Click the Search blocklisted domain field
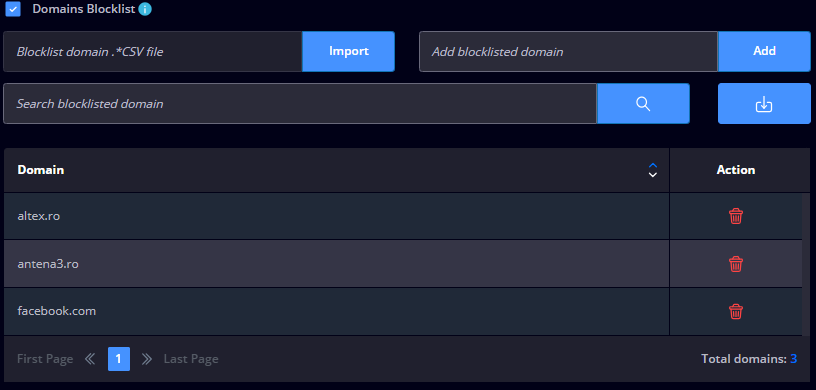Screen dimensions: 816x390 pyautogui.click(x=300, y=104)
